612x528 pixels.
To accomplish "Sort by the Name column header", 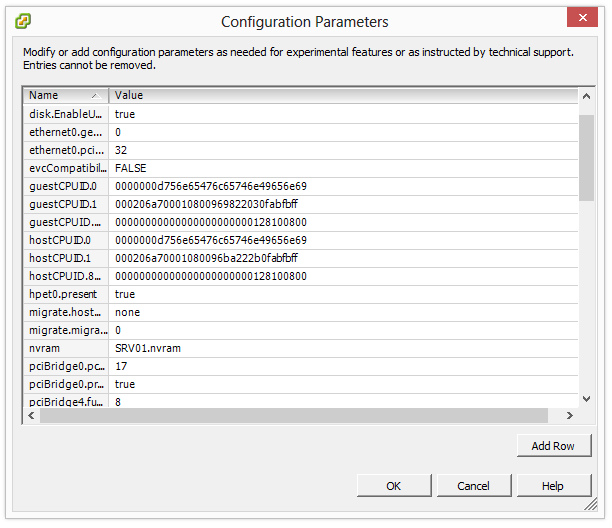I will (x=65, y=95).
